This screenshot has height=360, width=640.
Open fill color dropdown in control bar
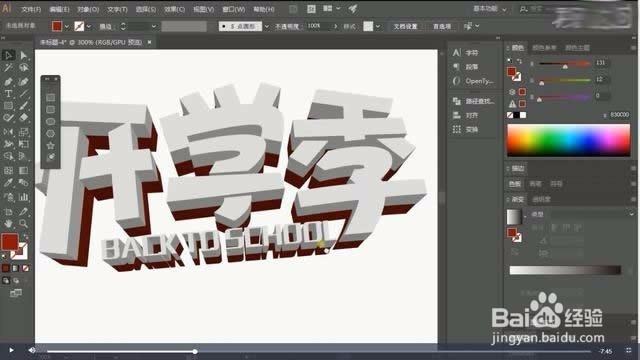pyautogui.click(x=67, y=27)
